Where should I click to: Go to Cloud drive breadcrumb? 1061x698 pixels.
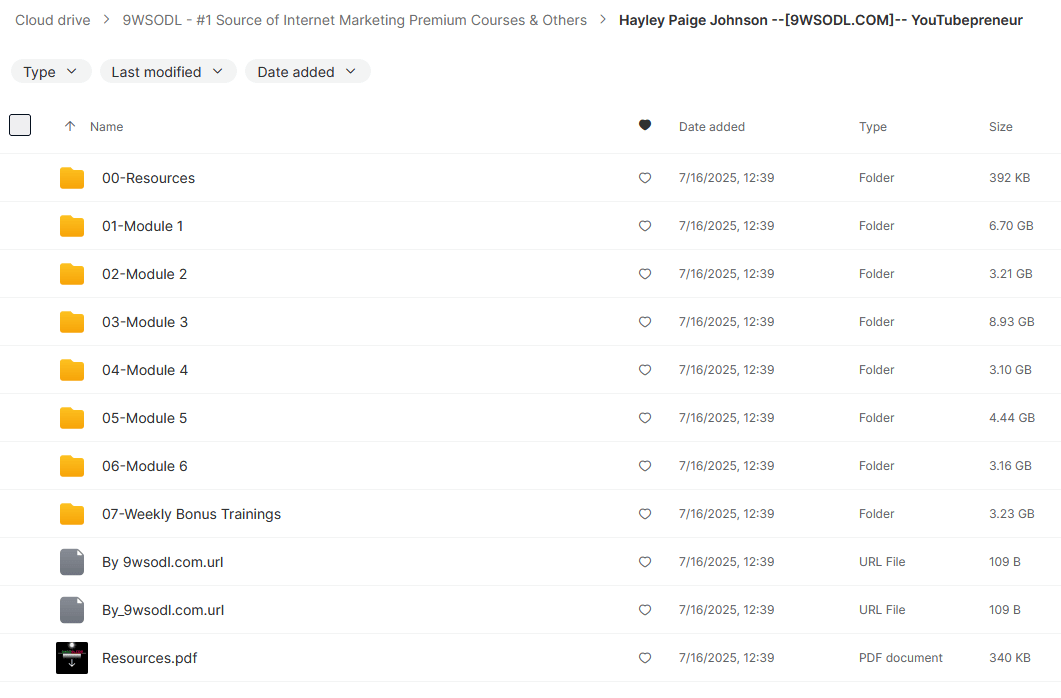coord(52,20)
